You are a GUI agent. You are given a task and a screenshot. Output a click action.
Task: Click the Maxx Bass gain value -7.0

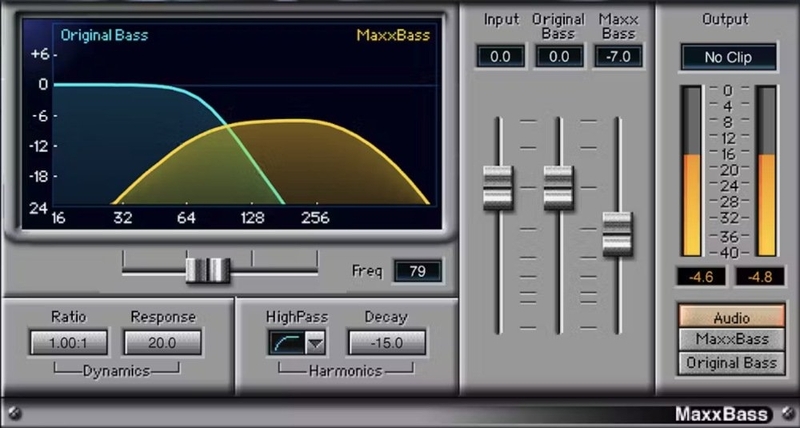point(618,57)
